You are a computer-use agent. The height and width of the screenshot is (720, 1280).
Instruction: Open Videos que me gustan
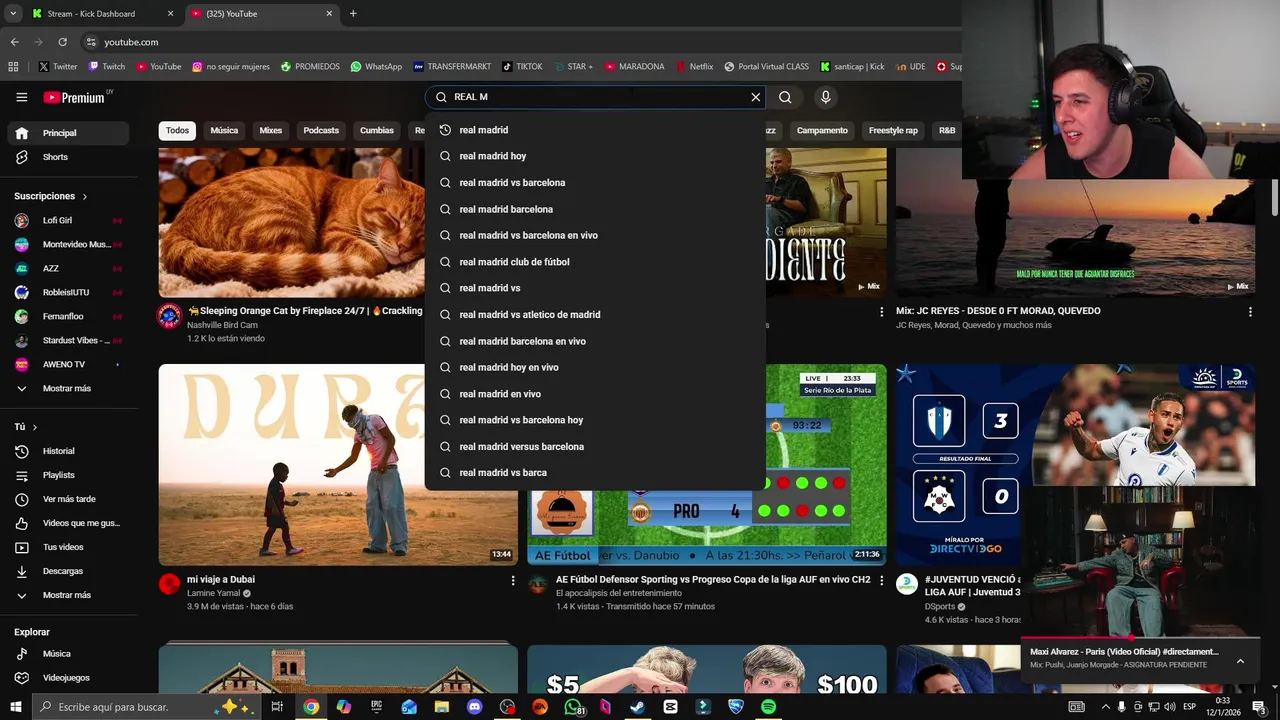click(x=68, y=523)
